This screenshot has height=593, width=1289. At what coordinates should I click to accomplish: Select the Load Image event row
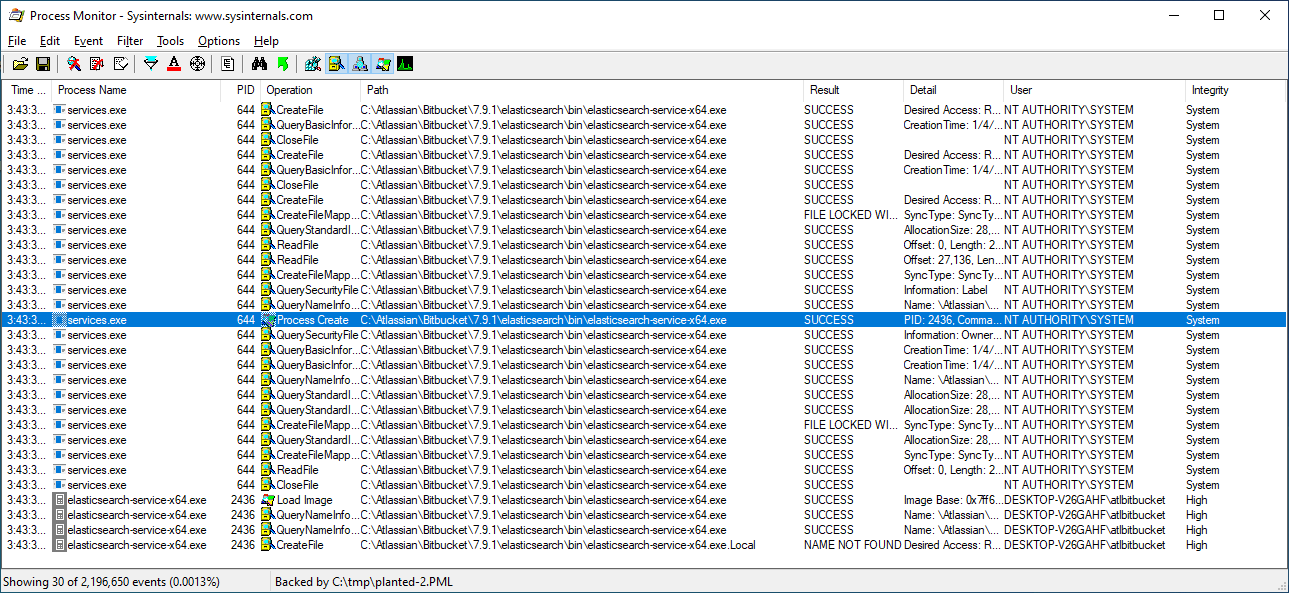(x=644, y=500)
